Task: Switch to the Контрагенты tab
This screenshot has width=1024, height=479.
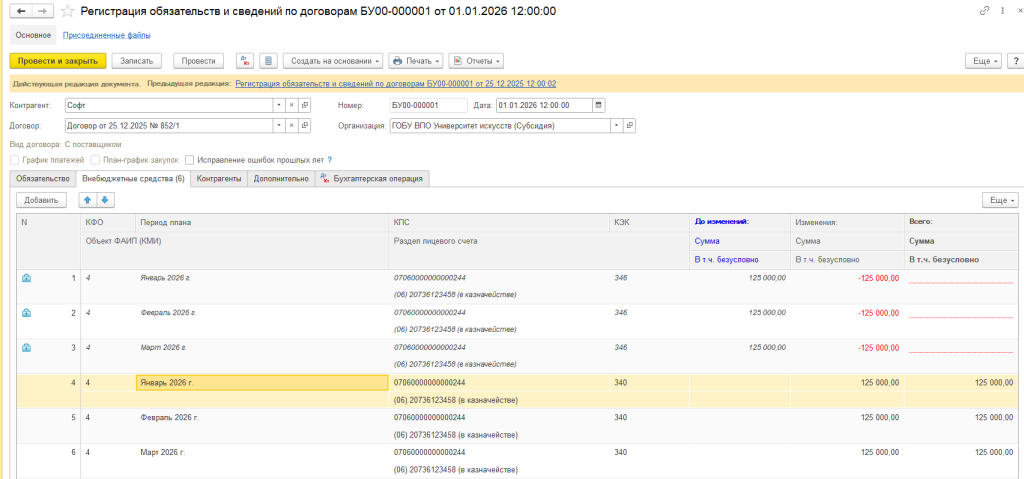Action: [219, 179]
